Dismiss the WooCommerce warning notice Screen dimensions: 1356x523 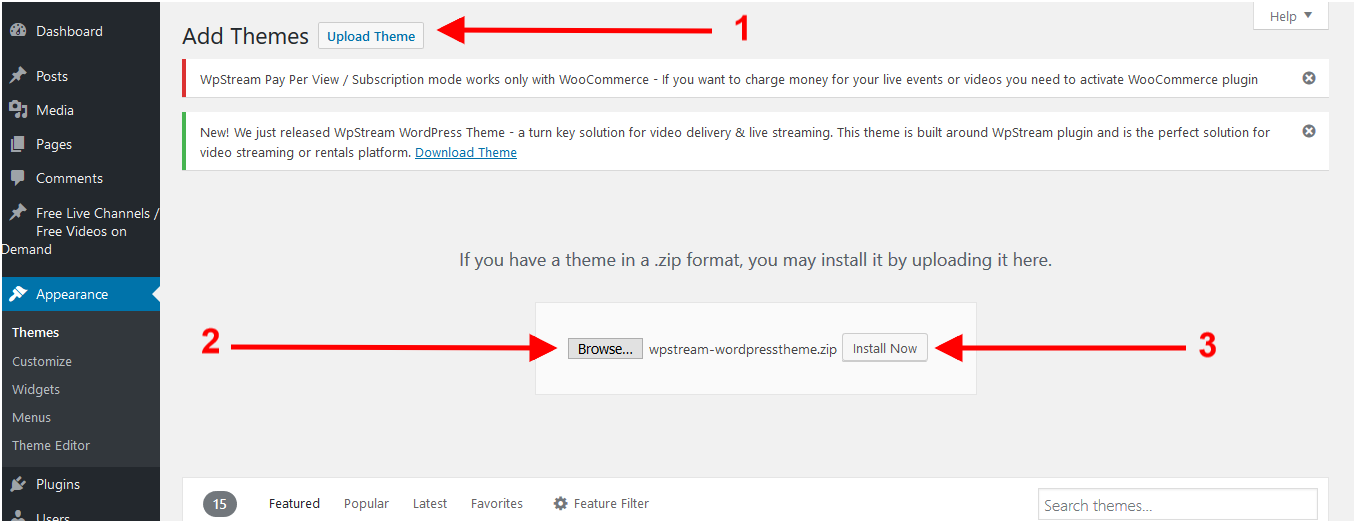[1309, 78]
